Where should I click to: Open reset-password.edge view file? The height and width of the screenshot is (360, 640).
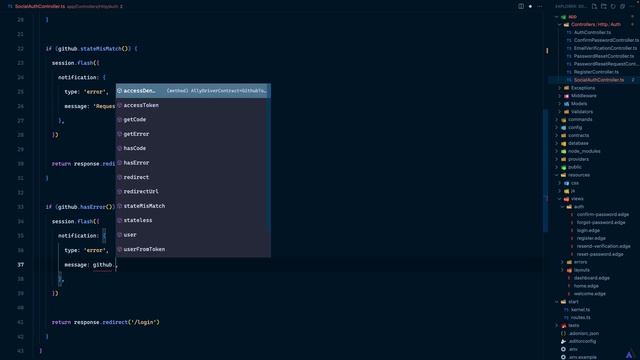point(600,254)
